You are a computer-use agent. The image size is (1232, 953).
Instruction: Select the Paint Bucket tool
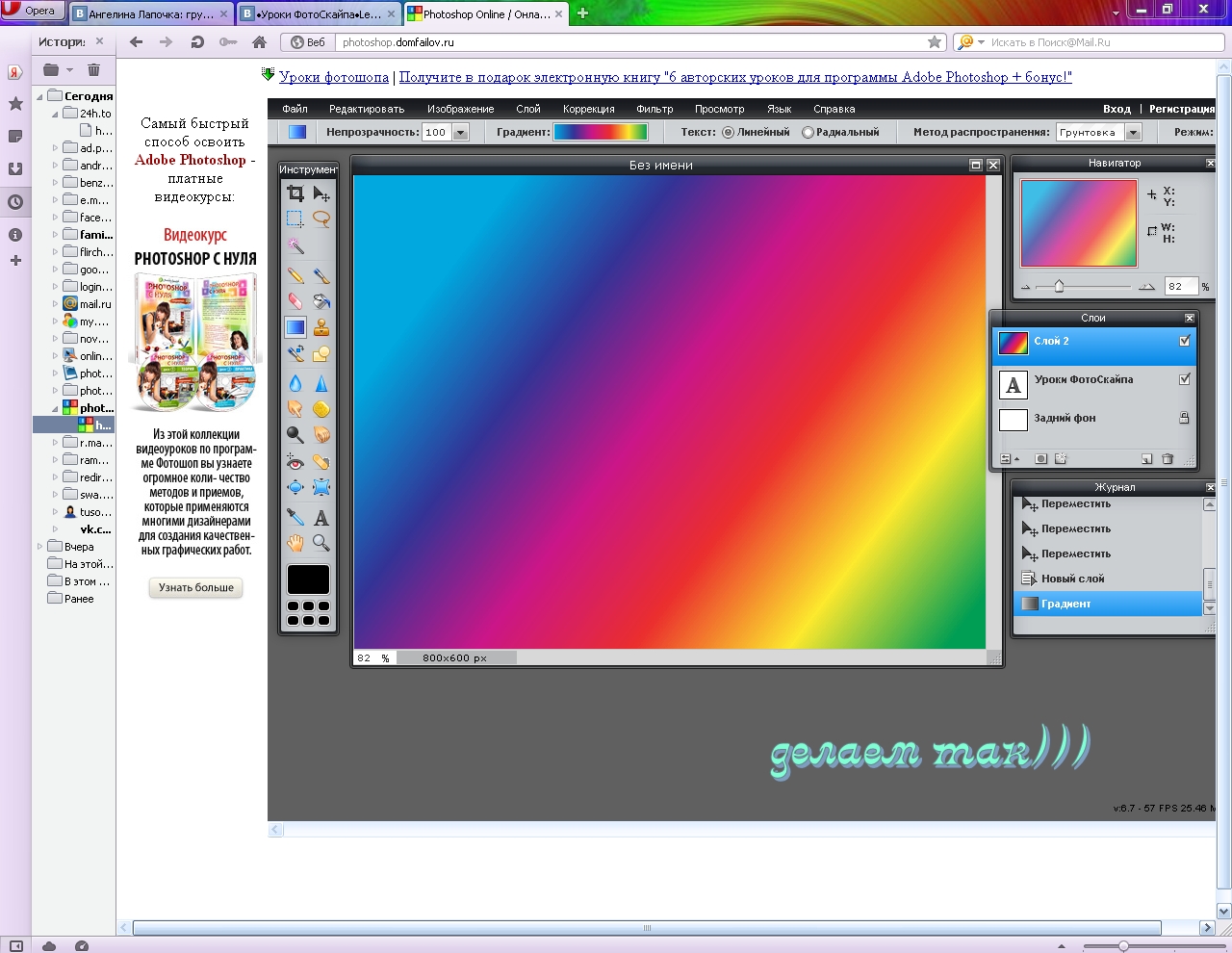coord(321,301)
